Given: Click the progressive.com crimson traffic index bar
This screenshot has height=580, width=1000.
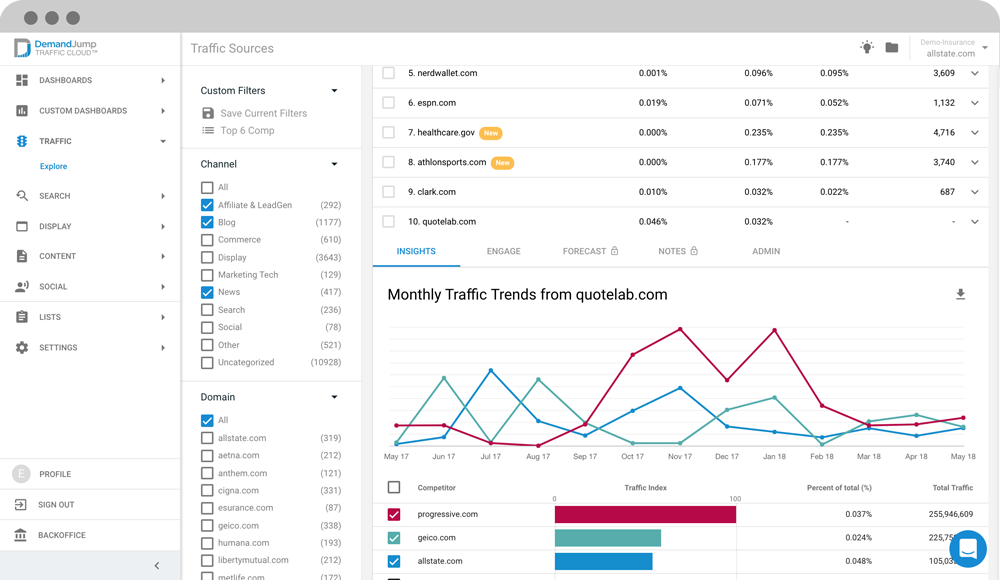Looking at the screenshot, I should 645,514.
